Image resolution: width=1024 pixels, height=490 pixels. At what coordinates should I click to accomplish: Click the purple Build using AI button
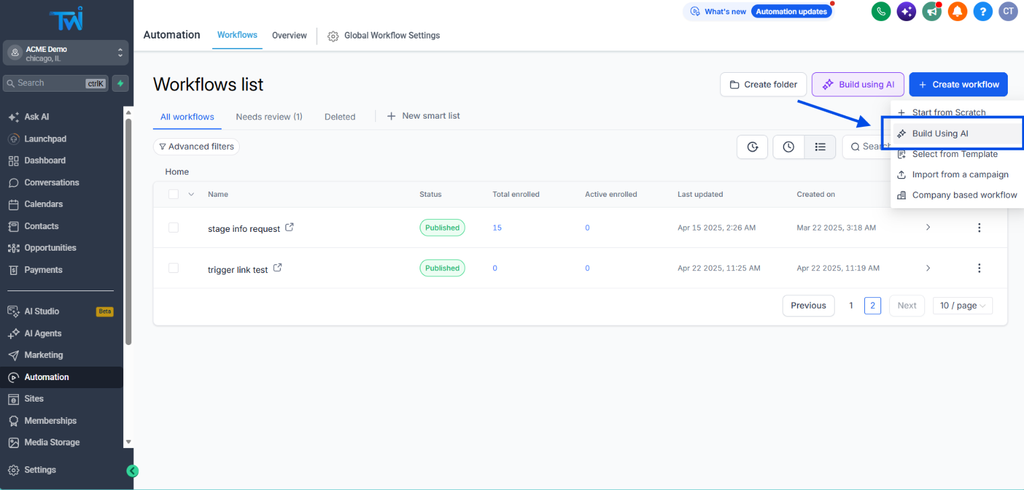click(858, 84)
